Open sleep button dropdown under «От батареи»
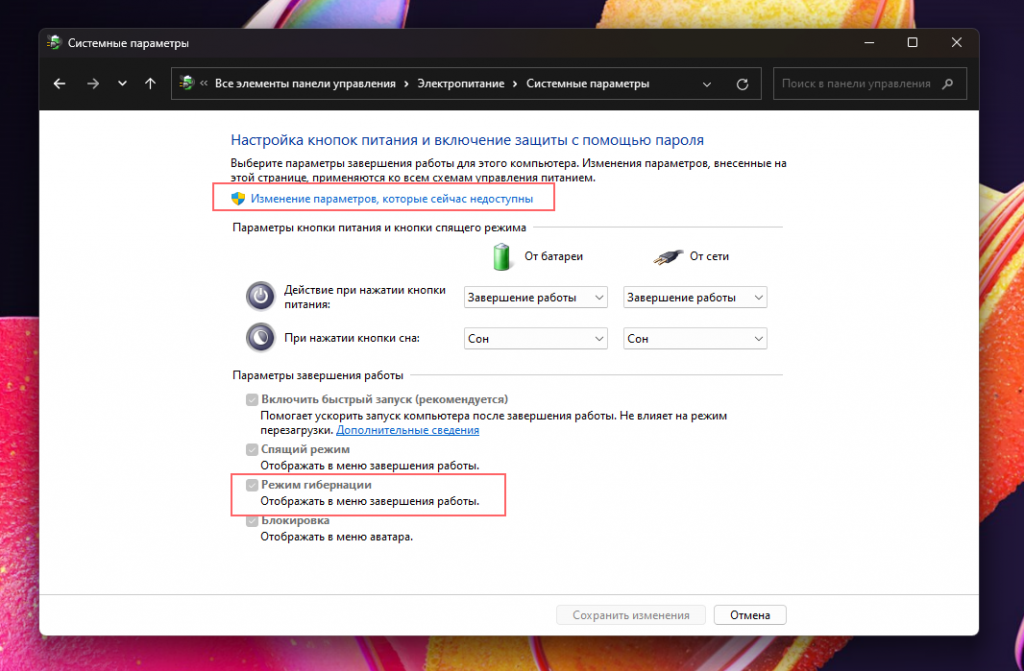 coord(536,338)
